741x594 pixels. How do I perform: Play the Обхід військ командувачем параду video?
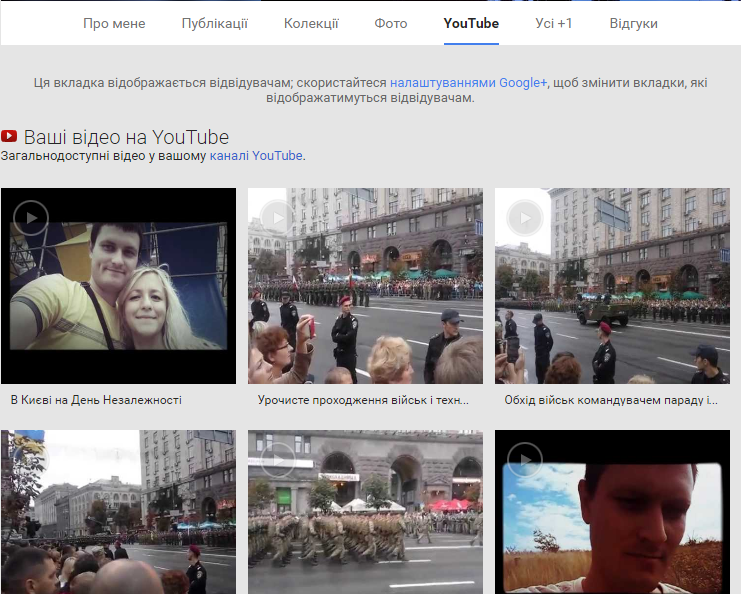525,218
